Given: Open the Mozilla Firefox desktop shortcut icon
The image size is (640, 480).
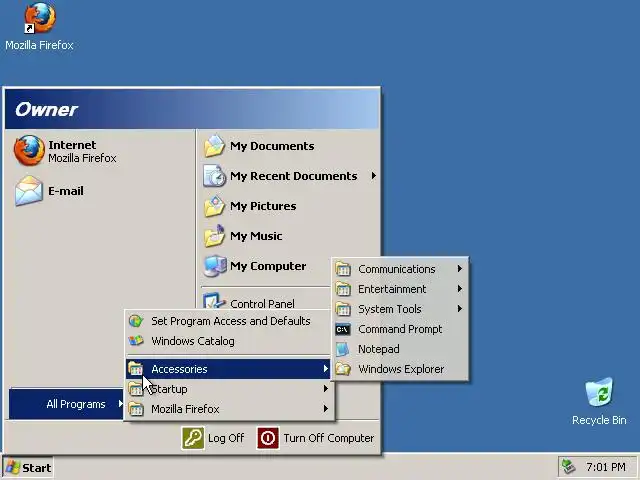Looking at the screenshot, I should coord(40,18).
